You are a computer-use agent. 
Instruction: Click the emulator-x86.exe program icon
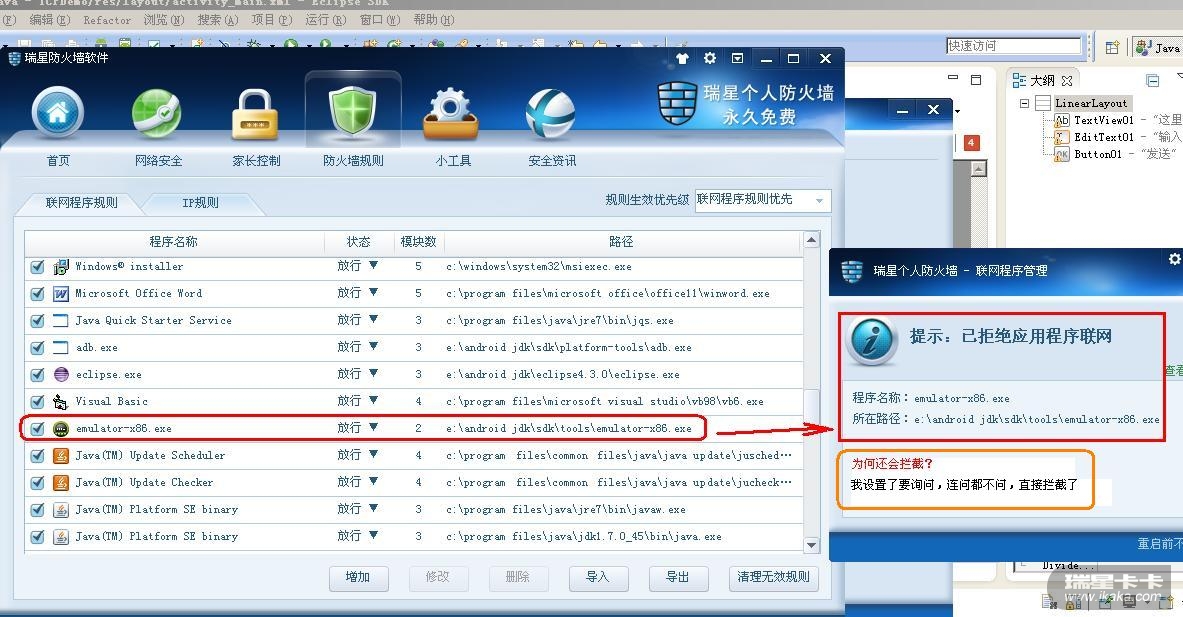coord(61,428)
